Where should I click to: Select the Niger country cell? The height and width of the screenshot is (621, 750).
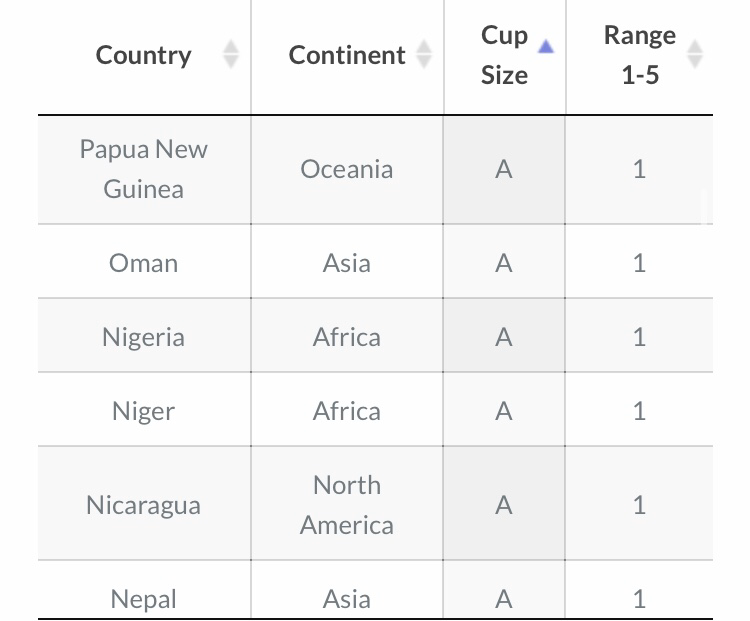pyautogui.click(x=143, y=411)
